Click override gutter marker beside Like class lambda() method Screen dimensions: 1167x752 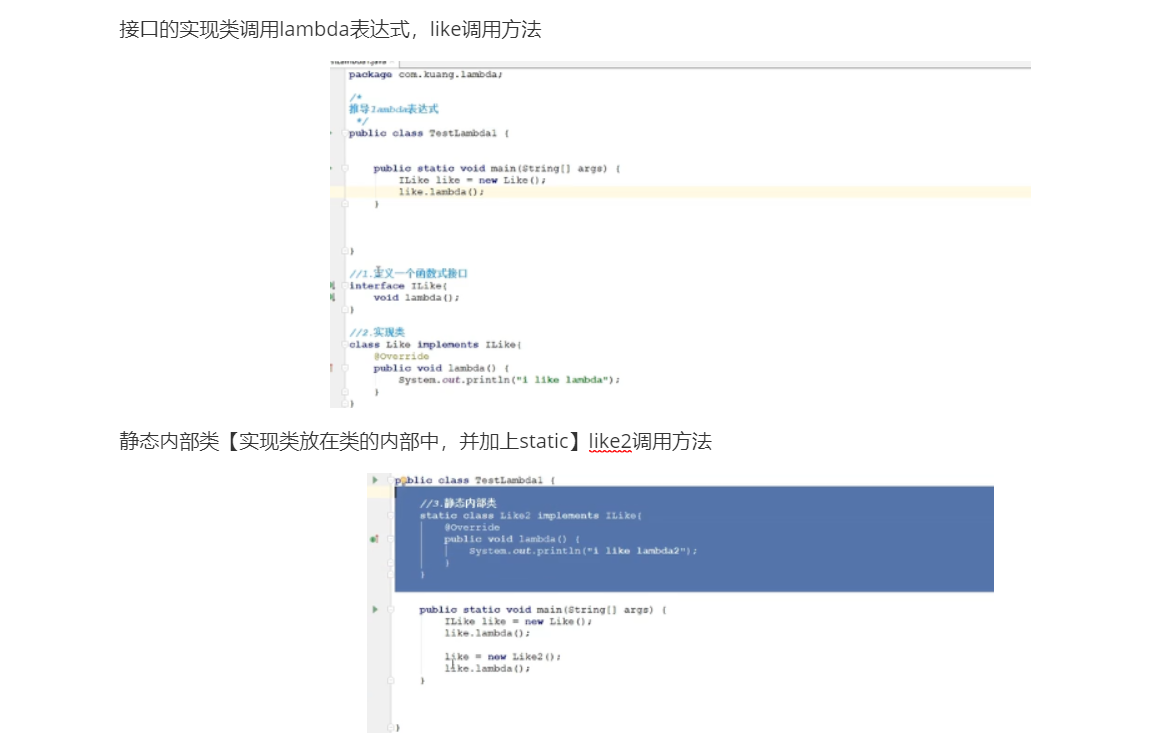tap(331, 368)
